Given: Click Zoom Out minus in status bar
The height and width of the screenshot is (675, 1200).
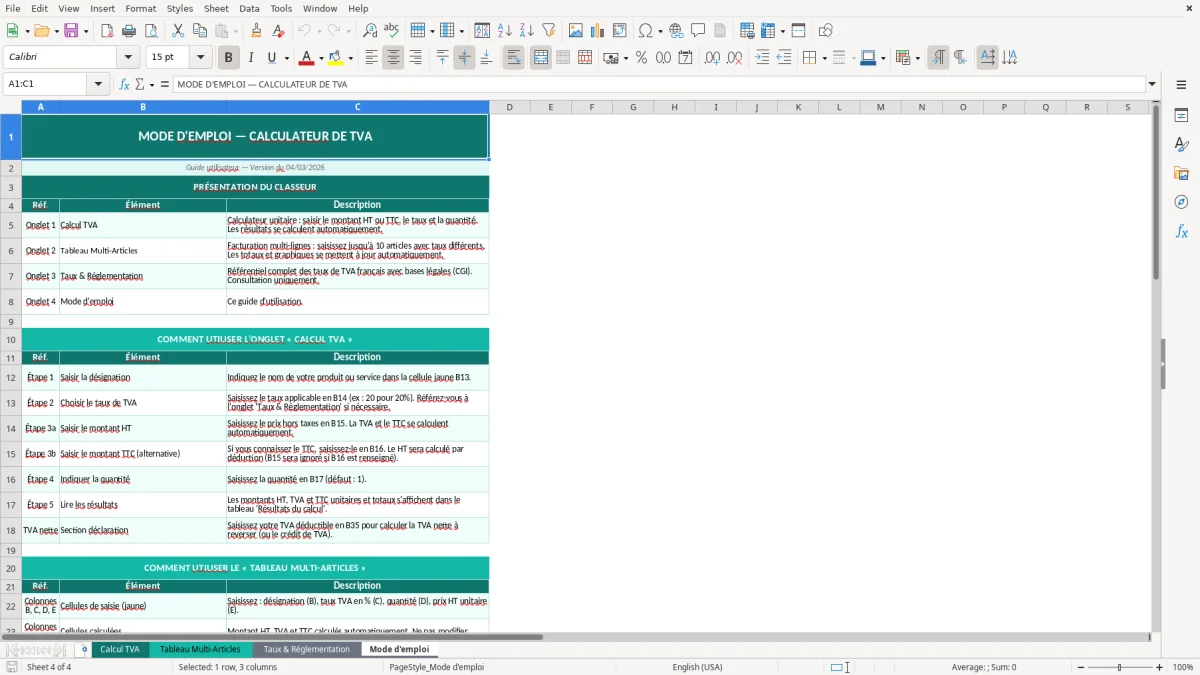Looking at the screenshot, I should (1079, 667).
